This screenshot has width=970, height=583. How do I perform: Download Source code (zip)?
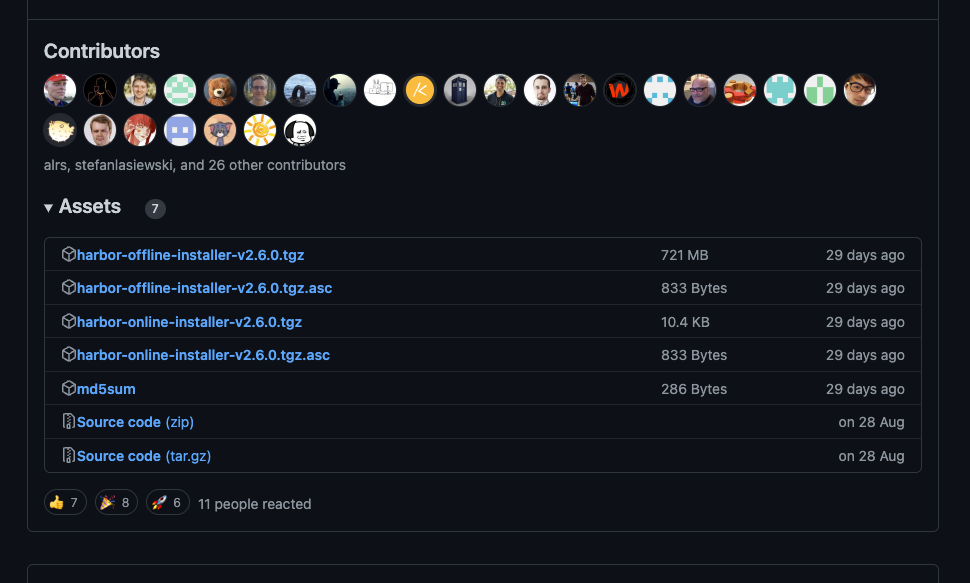point(135,422)
